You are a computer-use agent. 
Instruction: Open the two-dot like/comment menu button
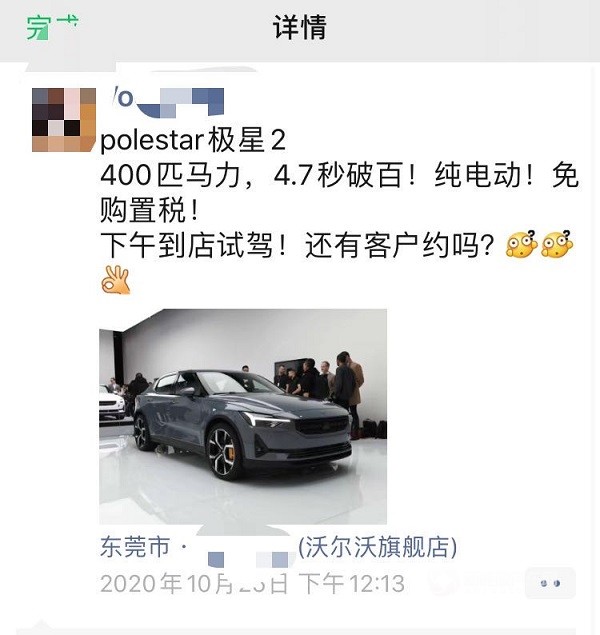[550, 583]
